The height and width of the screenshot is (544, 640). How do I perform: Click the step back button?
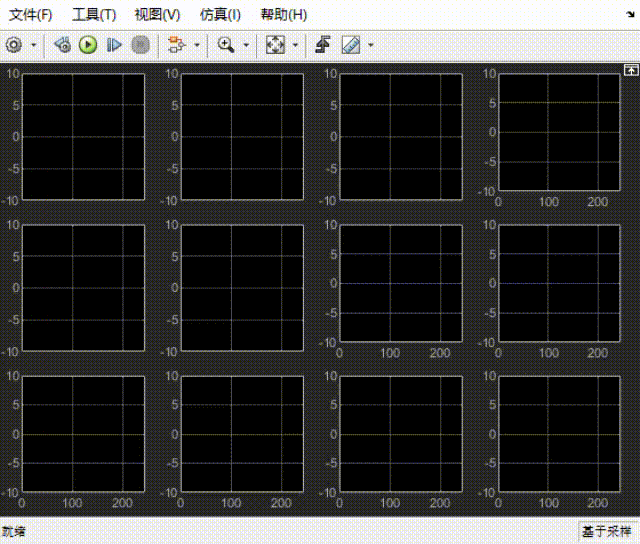[63, 45]
